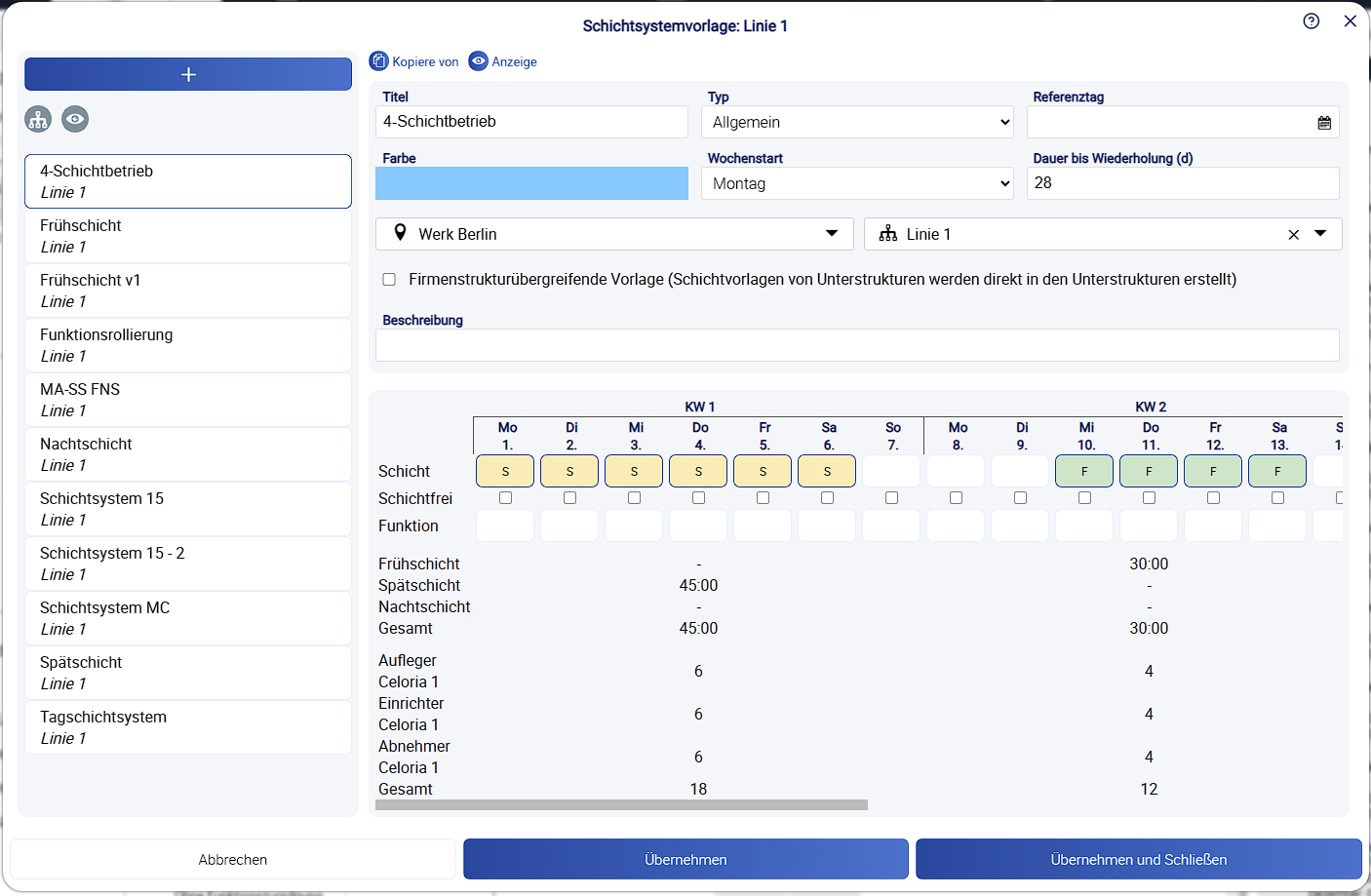Screen dimensions: 1371x896
Task: Click the Übernehmen und Schließen button
Action: point(1138,859)
